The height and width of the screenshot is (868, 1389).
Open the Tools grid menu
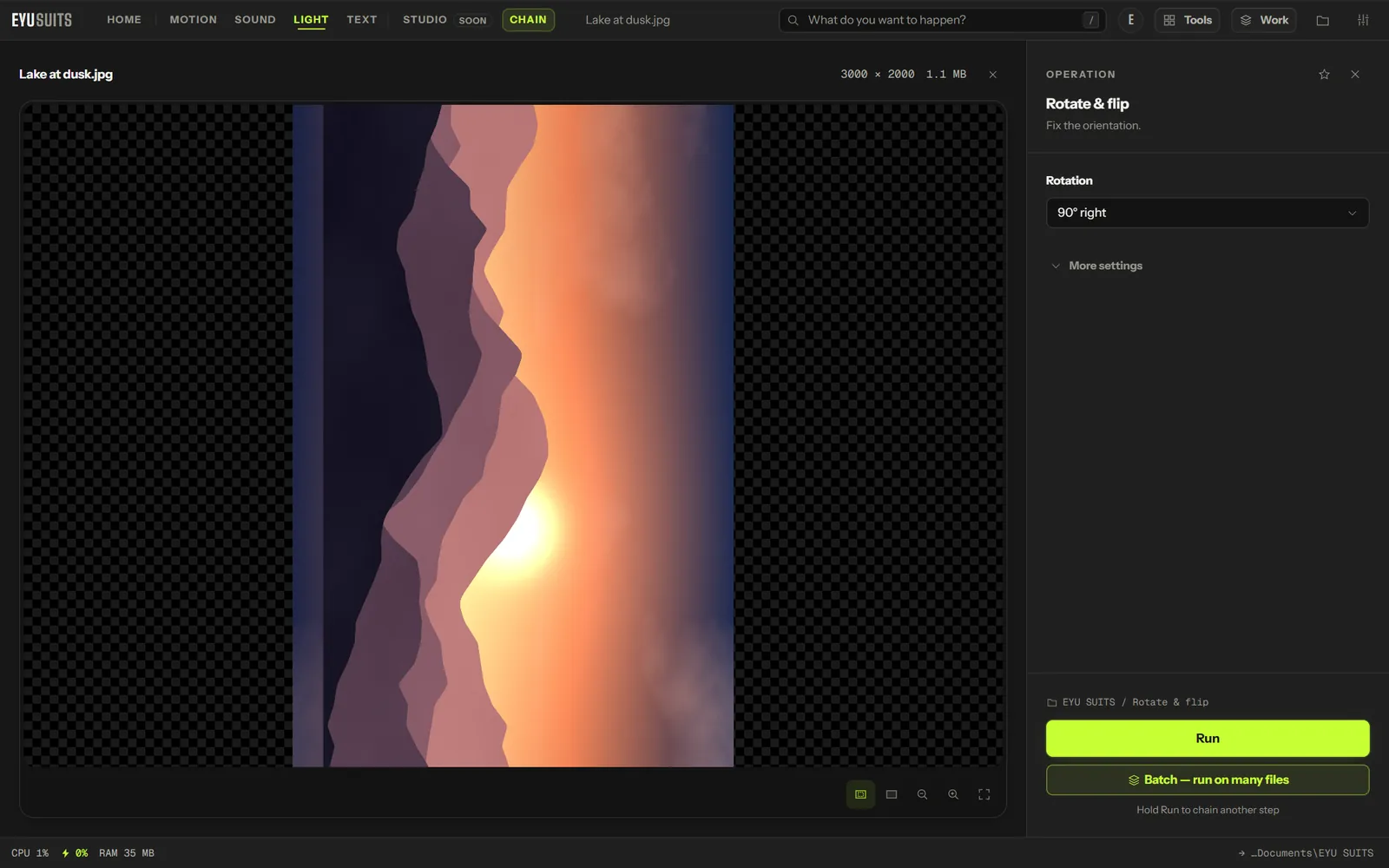point(1188,20)
